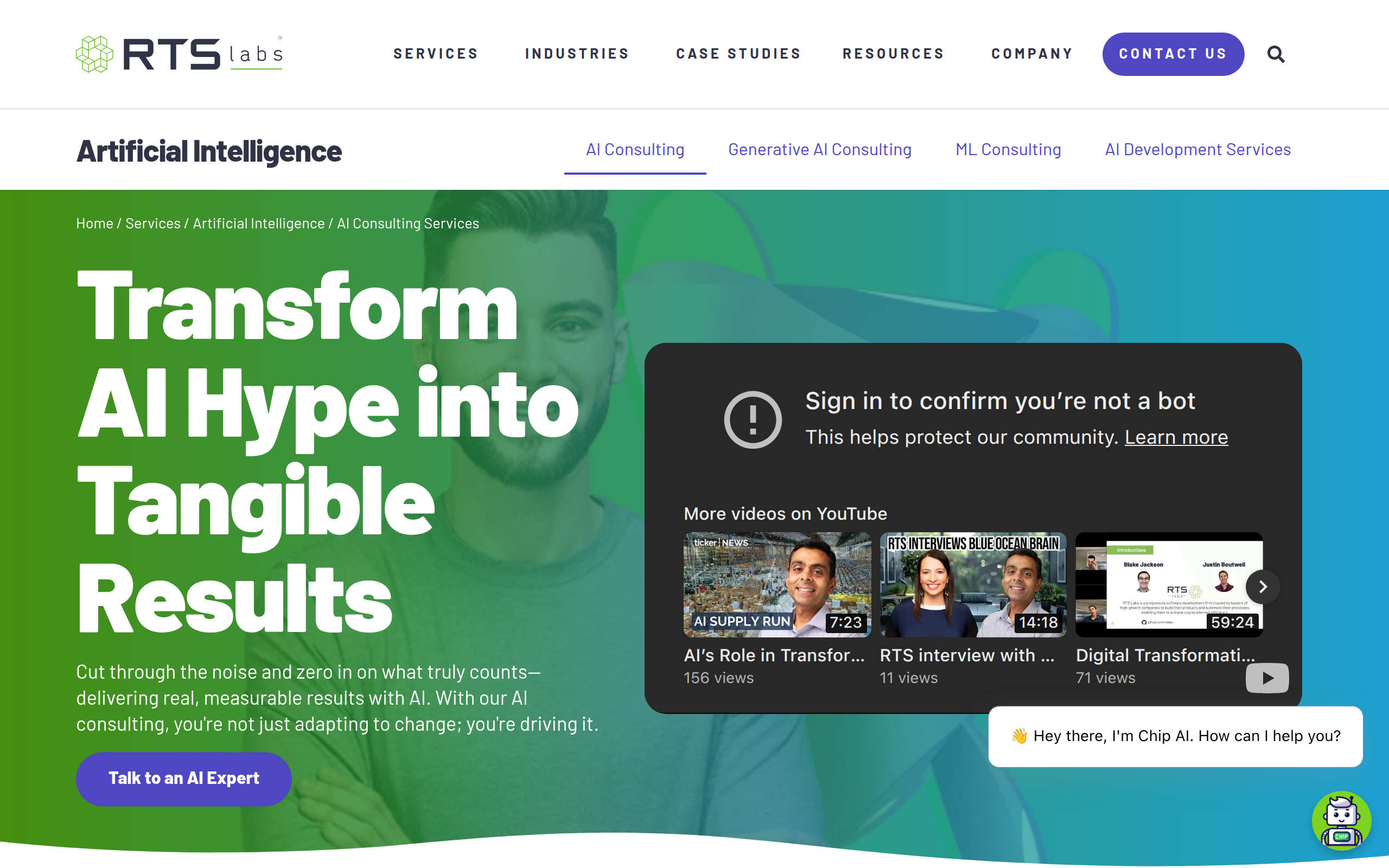The height and width of the screenshot is (868, 1389).
Task: Follow the Learn more link
Action: click(1176, 437)
